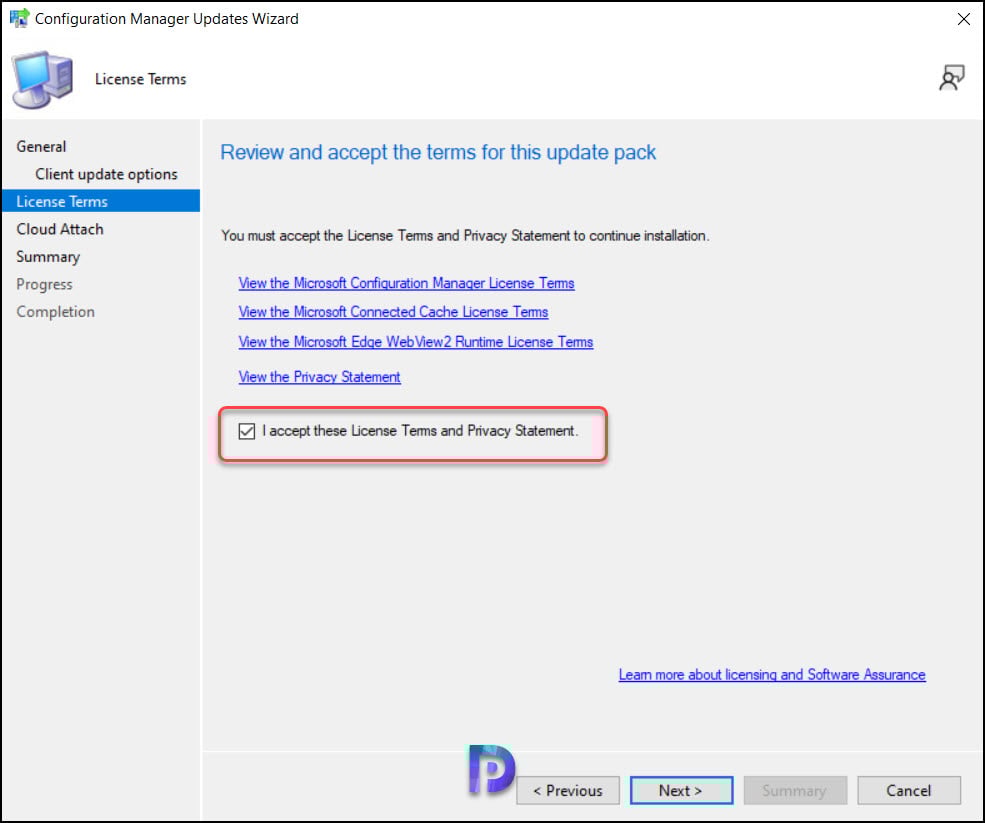Click the Next button
This screenshot has width=985, height=823.
(681, 790)
